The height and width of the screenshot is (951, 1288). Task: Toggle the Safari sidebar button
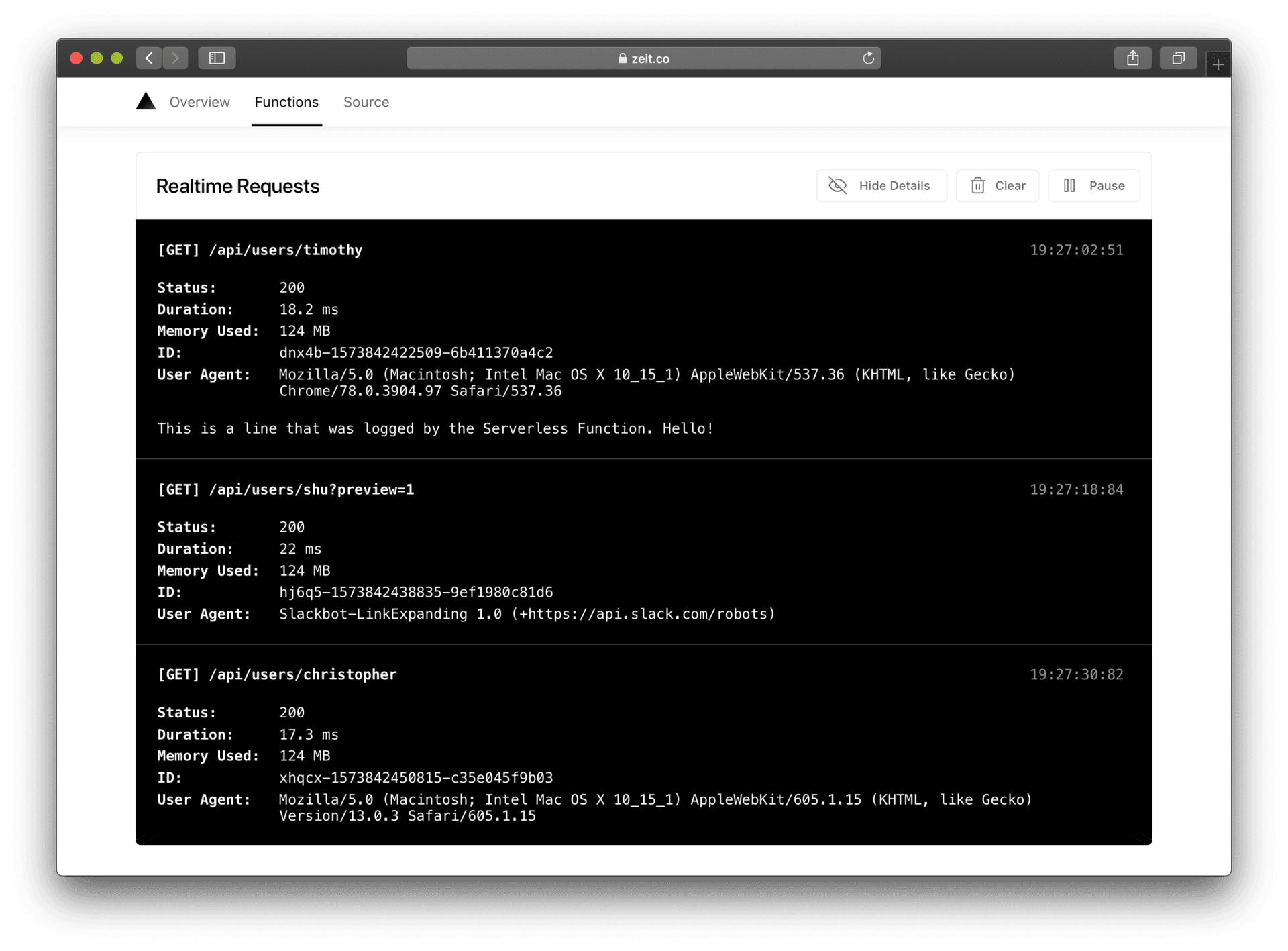pos(217,58)
